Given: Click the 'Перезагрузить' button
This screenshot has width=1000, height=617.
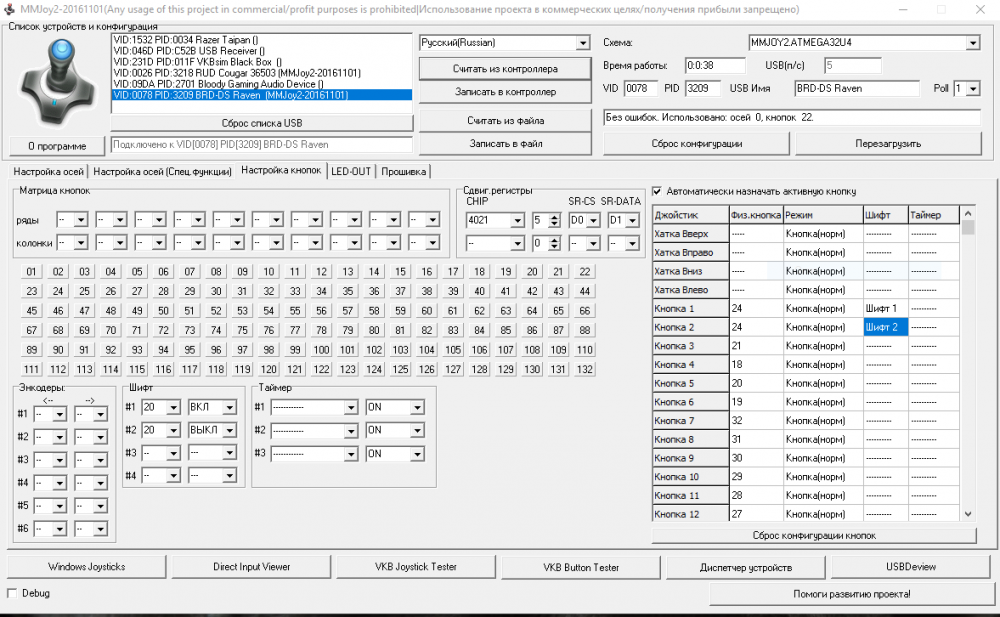Looking at the screenshot, I should (x=888, y=143).
